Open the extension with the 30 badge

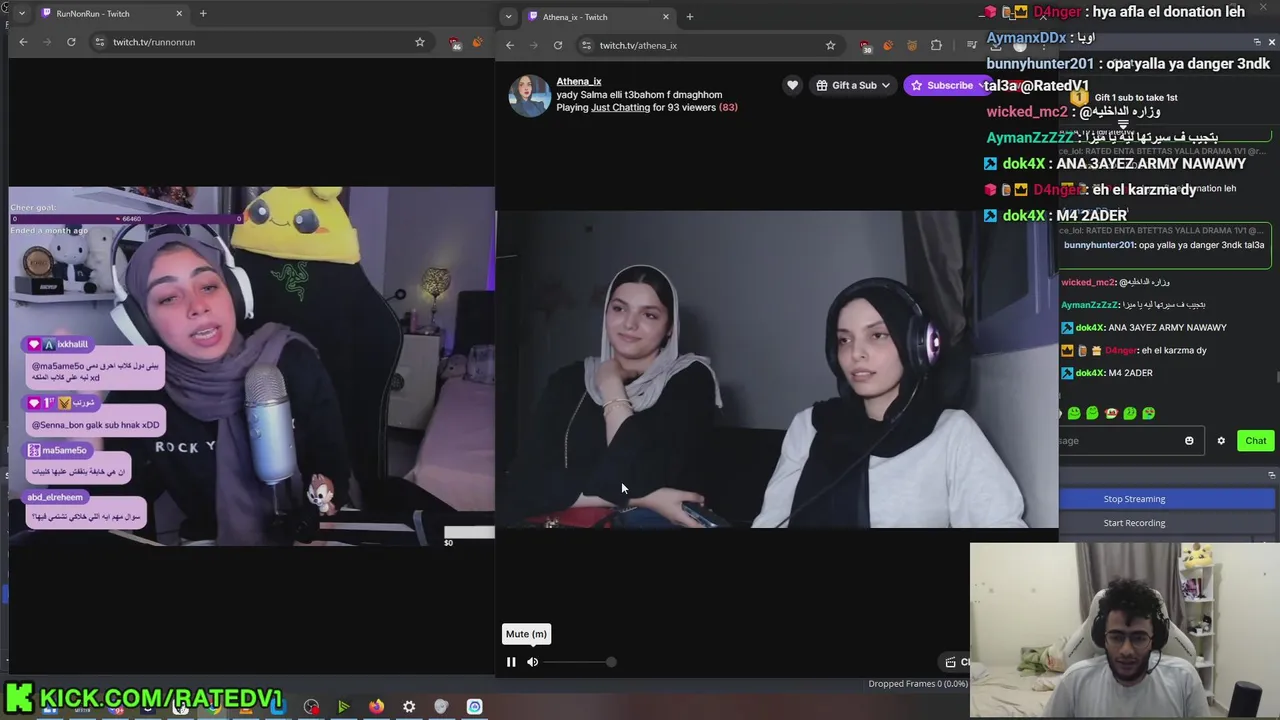tap(865, 45)
